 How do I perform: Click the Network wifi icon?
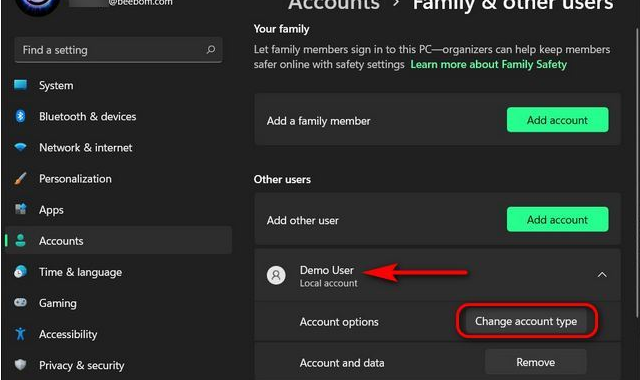20,147
